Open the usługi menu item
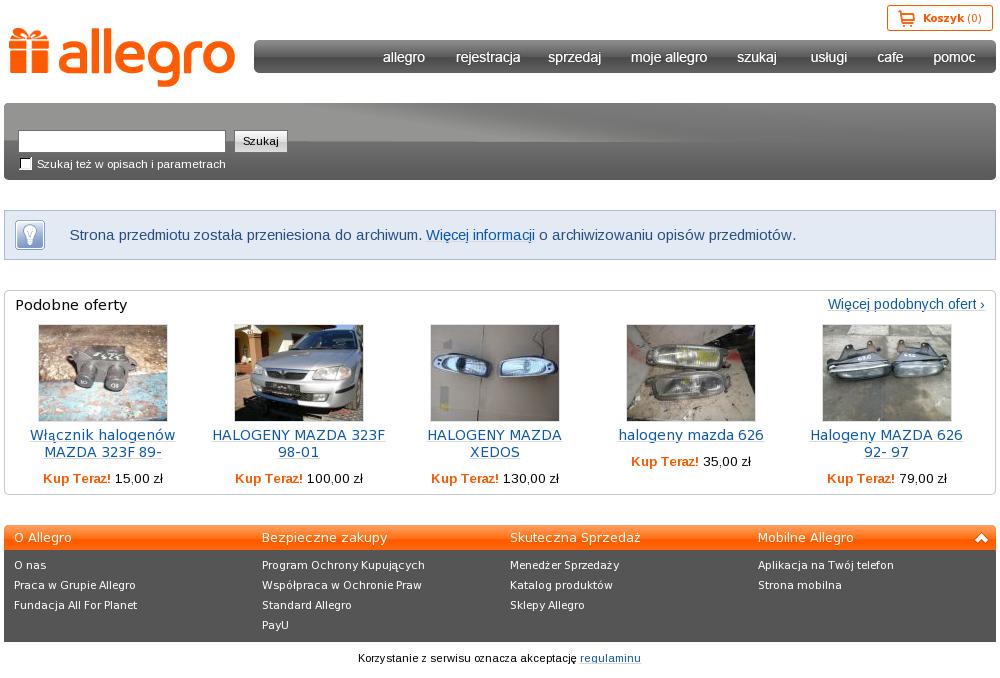 click(x=828, y=57)
